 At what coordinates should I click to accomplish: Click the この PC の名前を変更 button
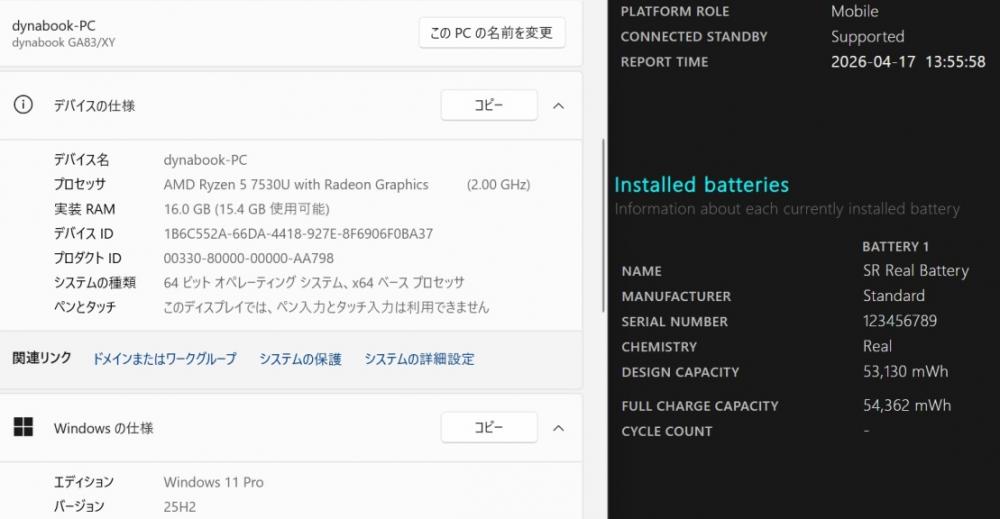491,33
